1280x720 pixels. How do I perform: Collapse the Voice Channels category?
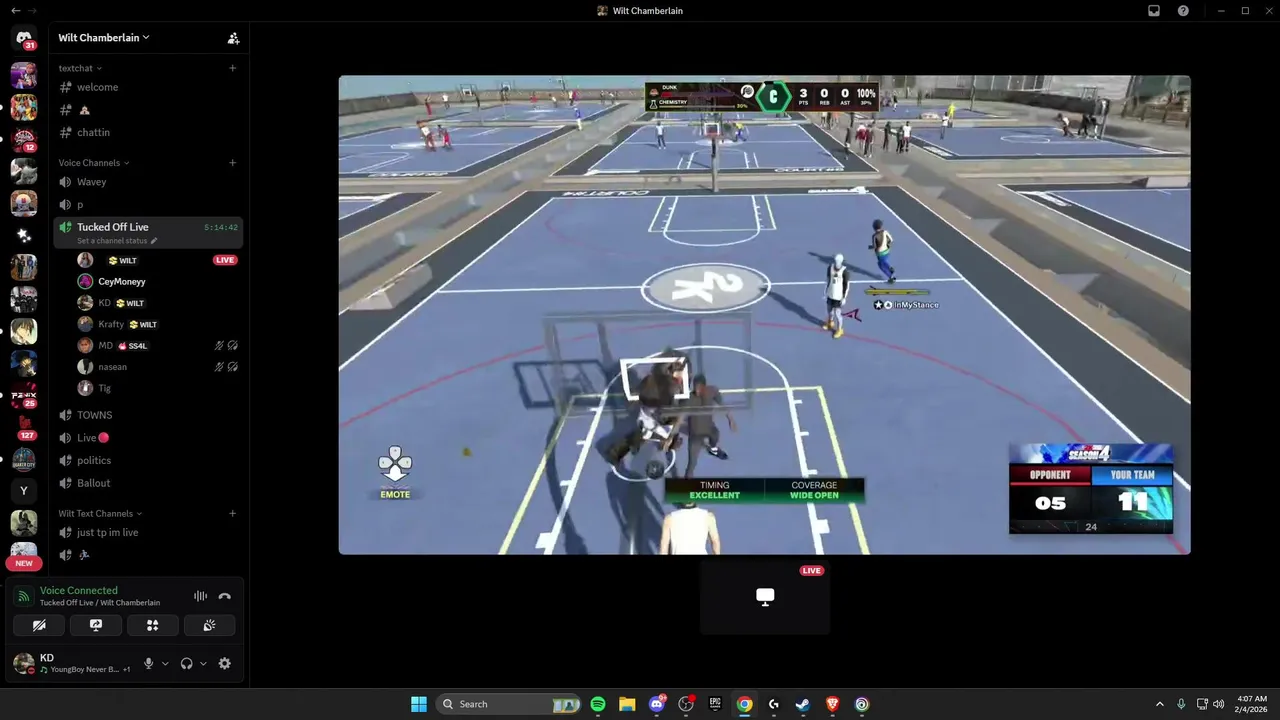pos(94,163)
